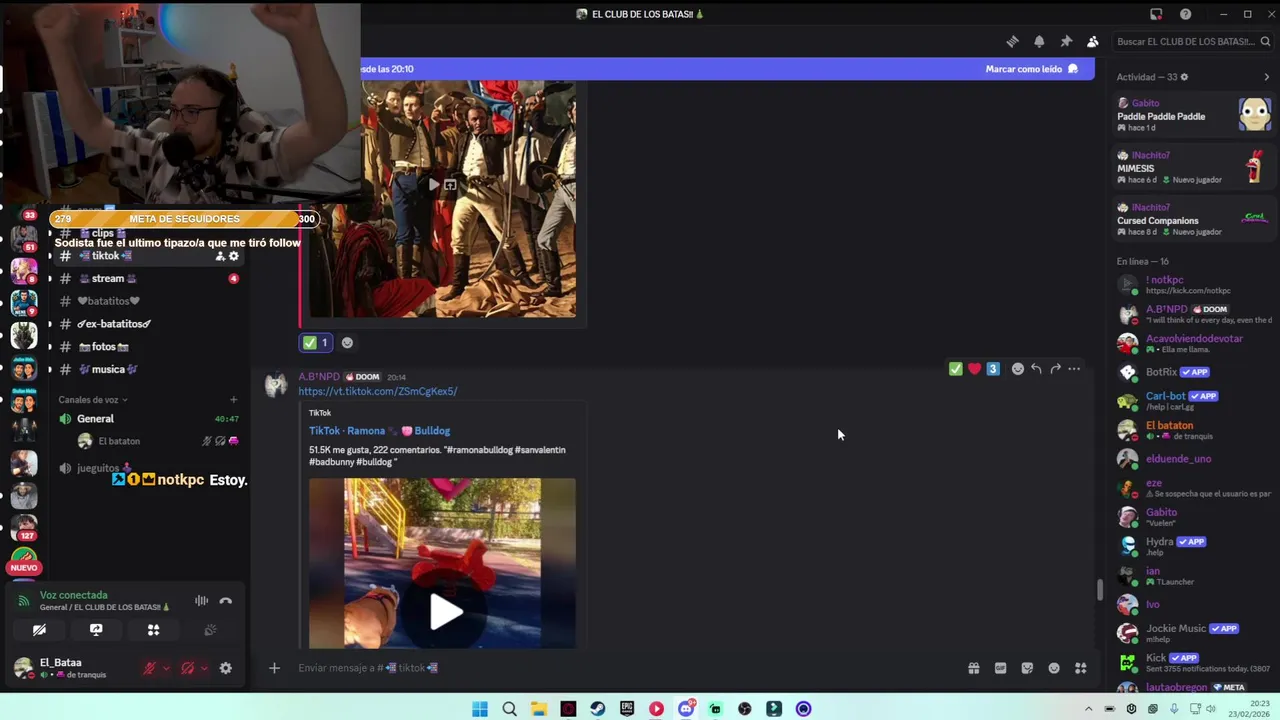
Task: Open Steam from the Windows taskbar
Action: point(597,709)
